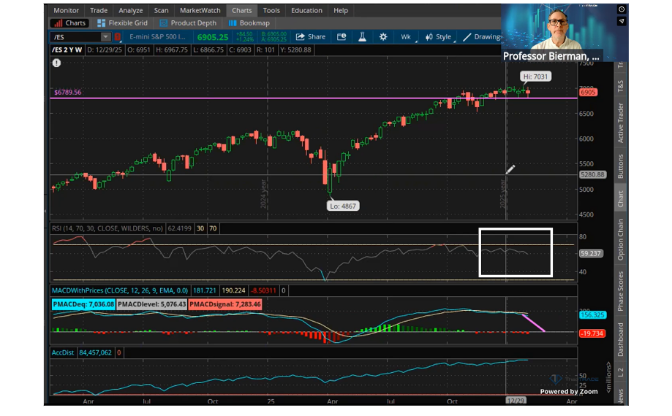Viewport: 672px width, 416px height.
Task: Open the Drawings menu
Action: [x=482, y=37]
